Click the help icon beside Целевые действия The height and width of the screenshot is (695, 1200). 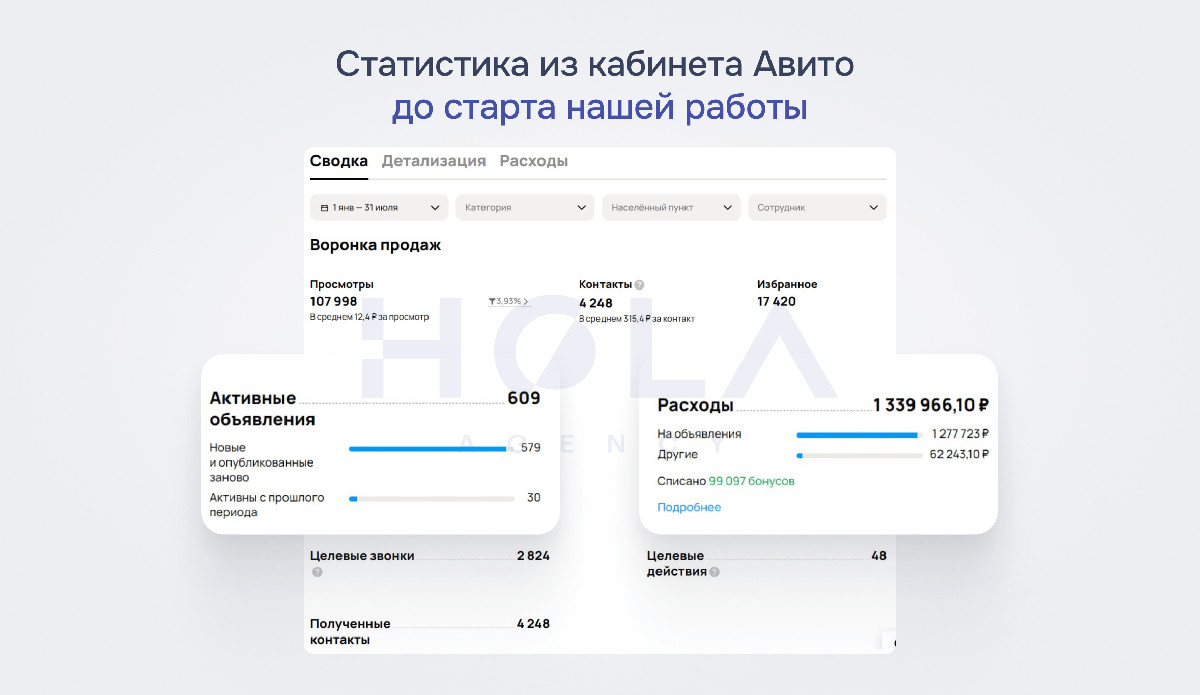(x=714, y=573)
